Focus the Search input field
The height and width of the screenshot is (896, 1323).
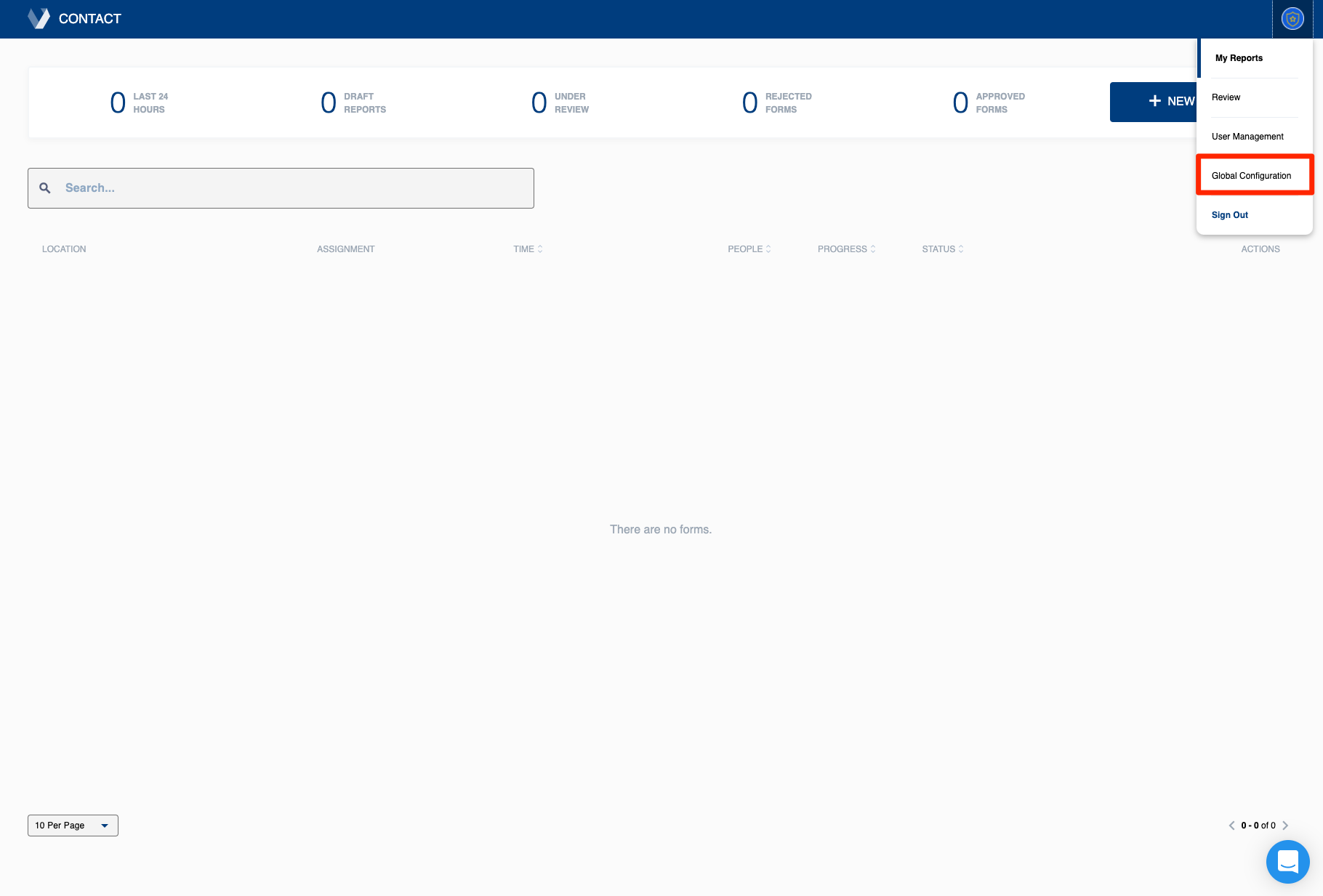coord(291,188)
